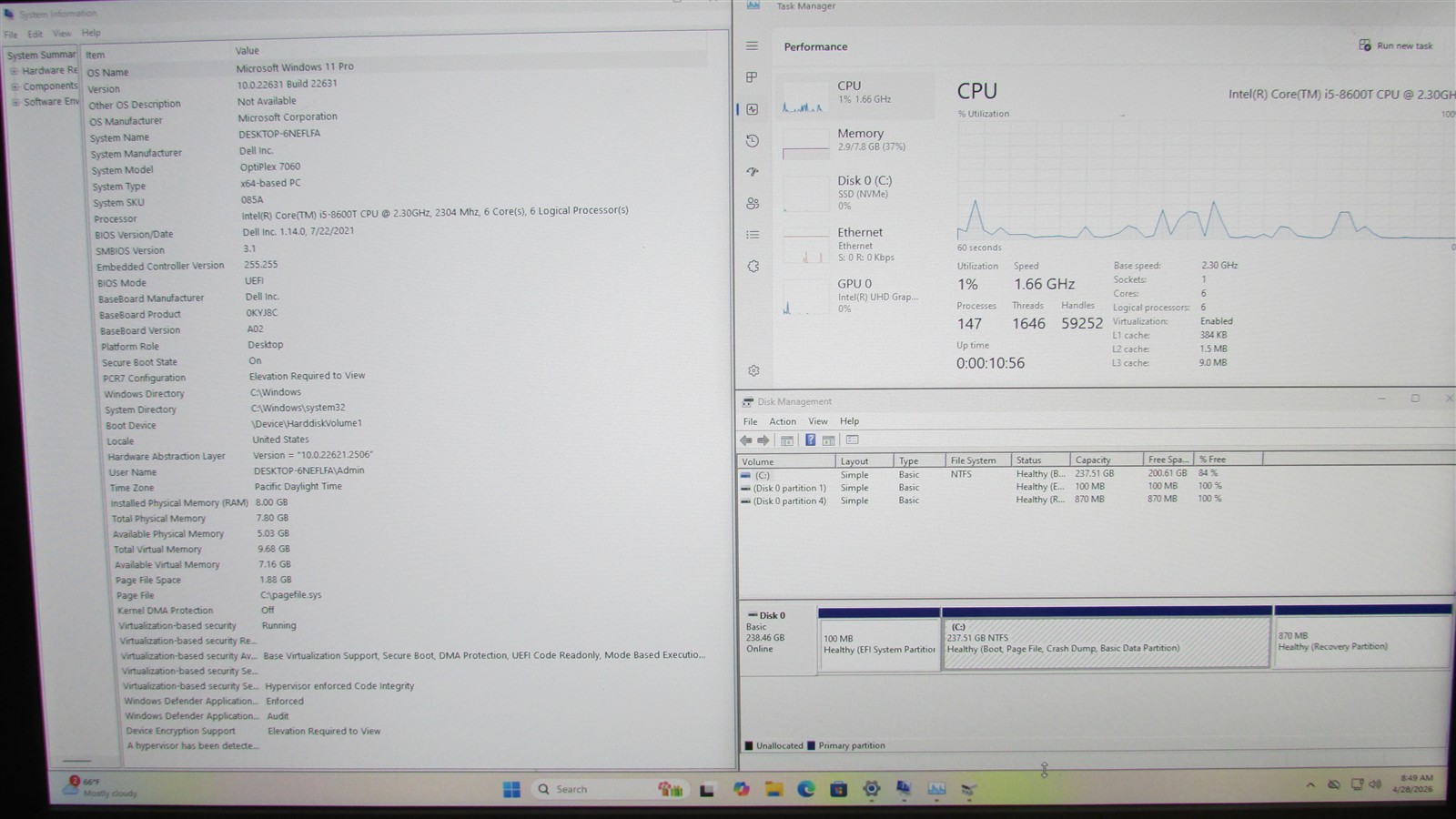Viewport: 1456px width, 819px height.
Task: Click Back arrow in Disk Management toolbar
Action: click(x=746, y=440)
